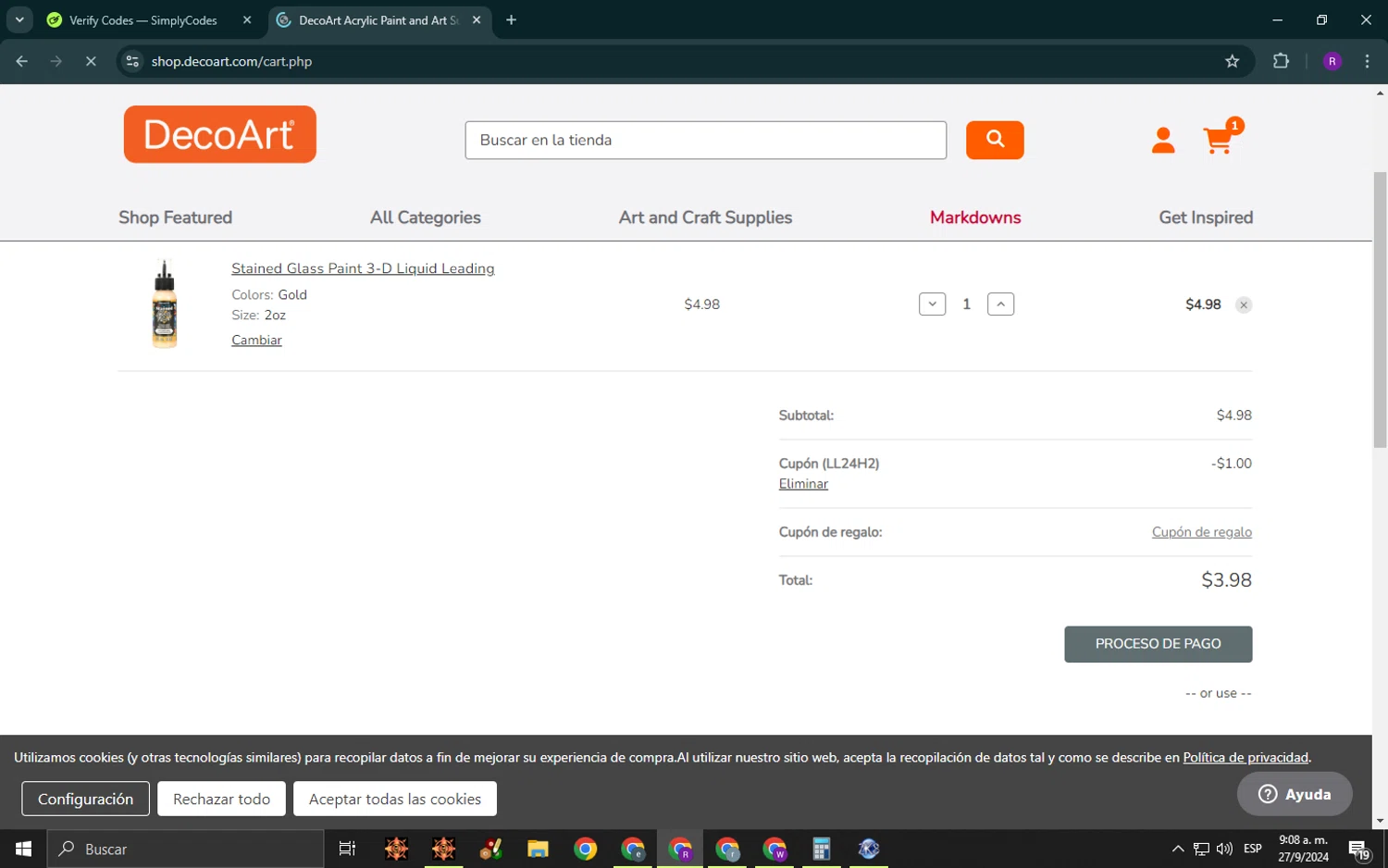Click the product bottle thumbnail
This screenshot has width=1388, height=868.
click(x=165, y=304)
